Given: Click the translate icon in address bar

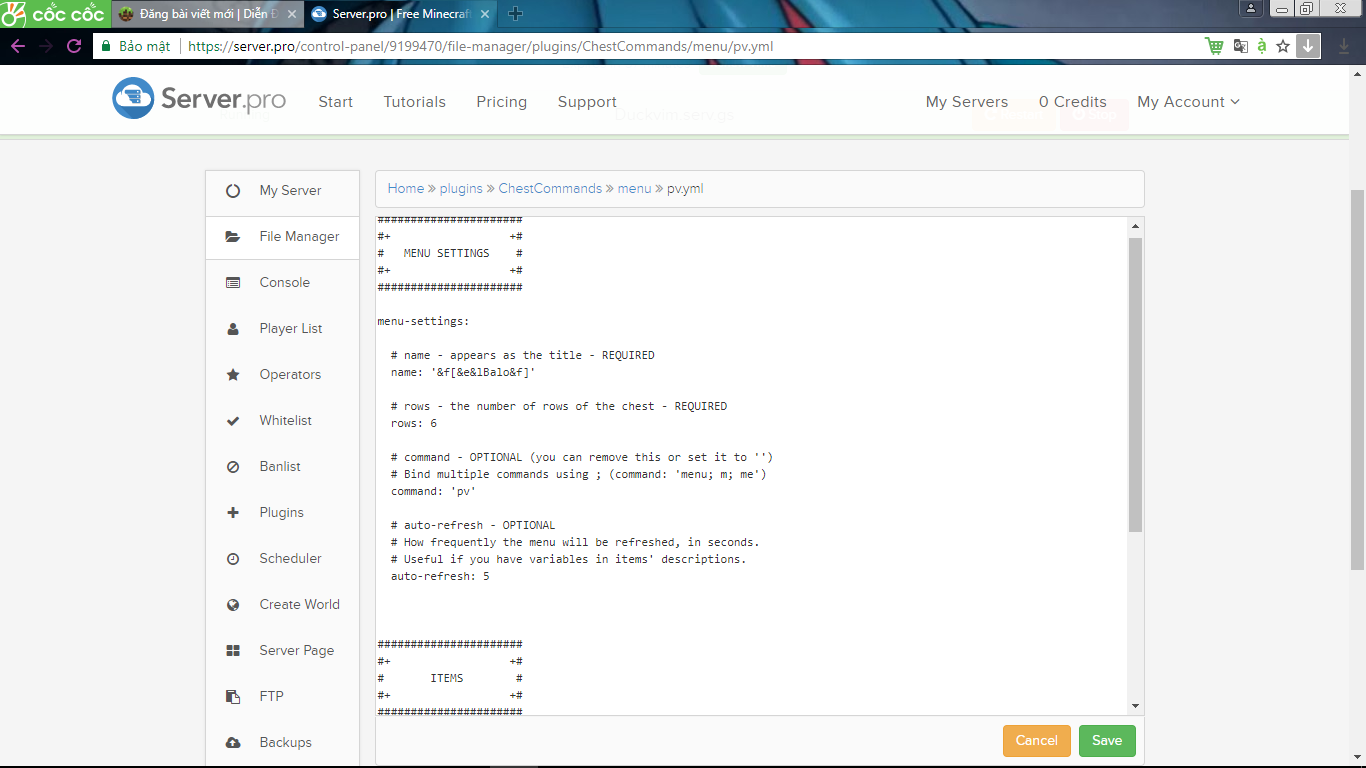Looking at the screenshot, I should pyautogui.click(x=1240, y=46).
